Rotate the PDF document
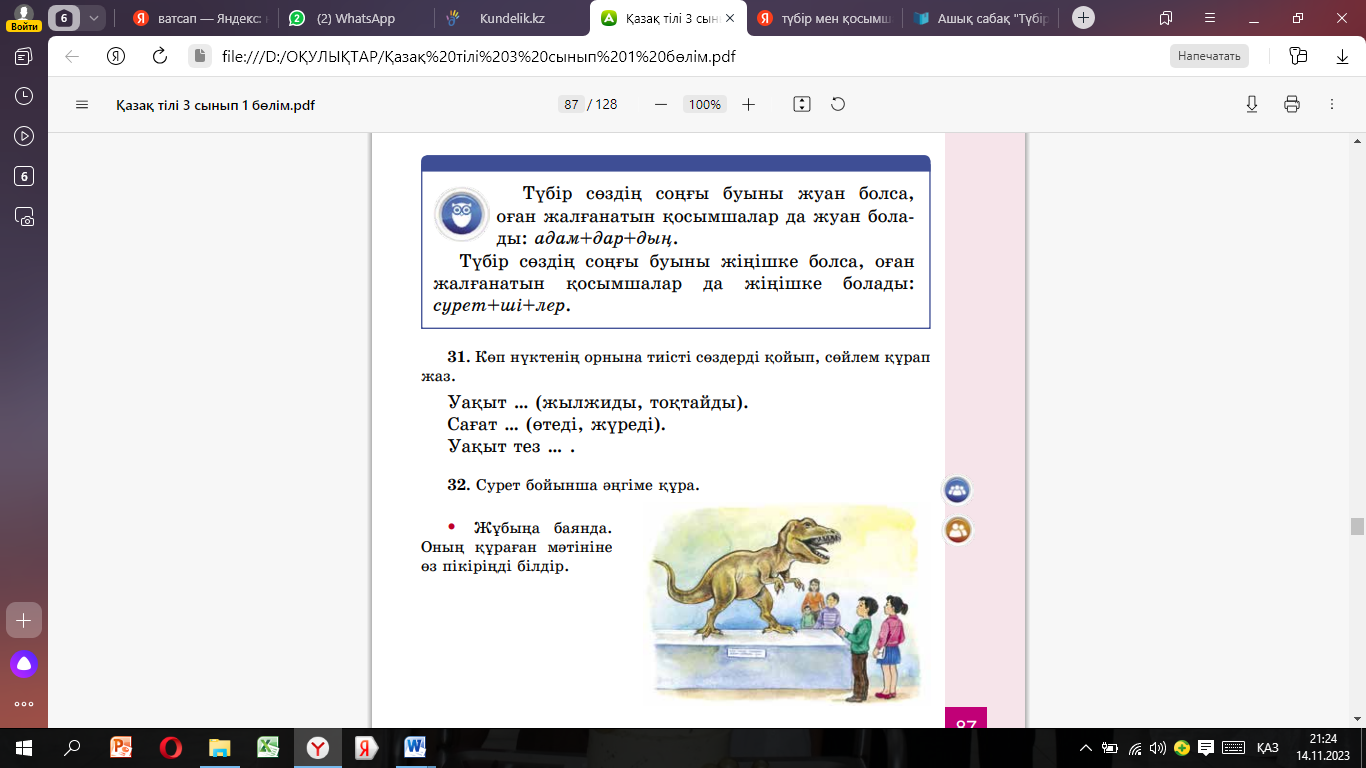 [x=838, y=105]
